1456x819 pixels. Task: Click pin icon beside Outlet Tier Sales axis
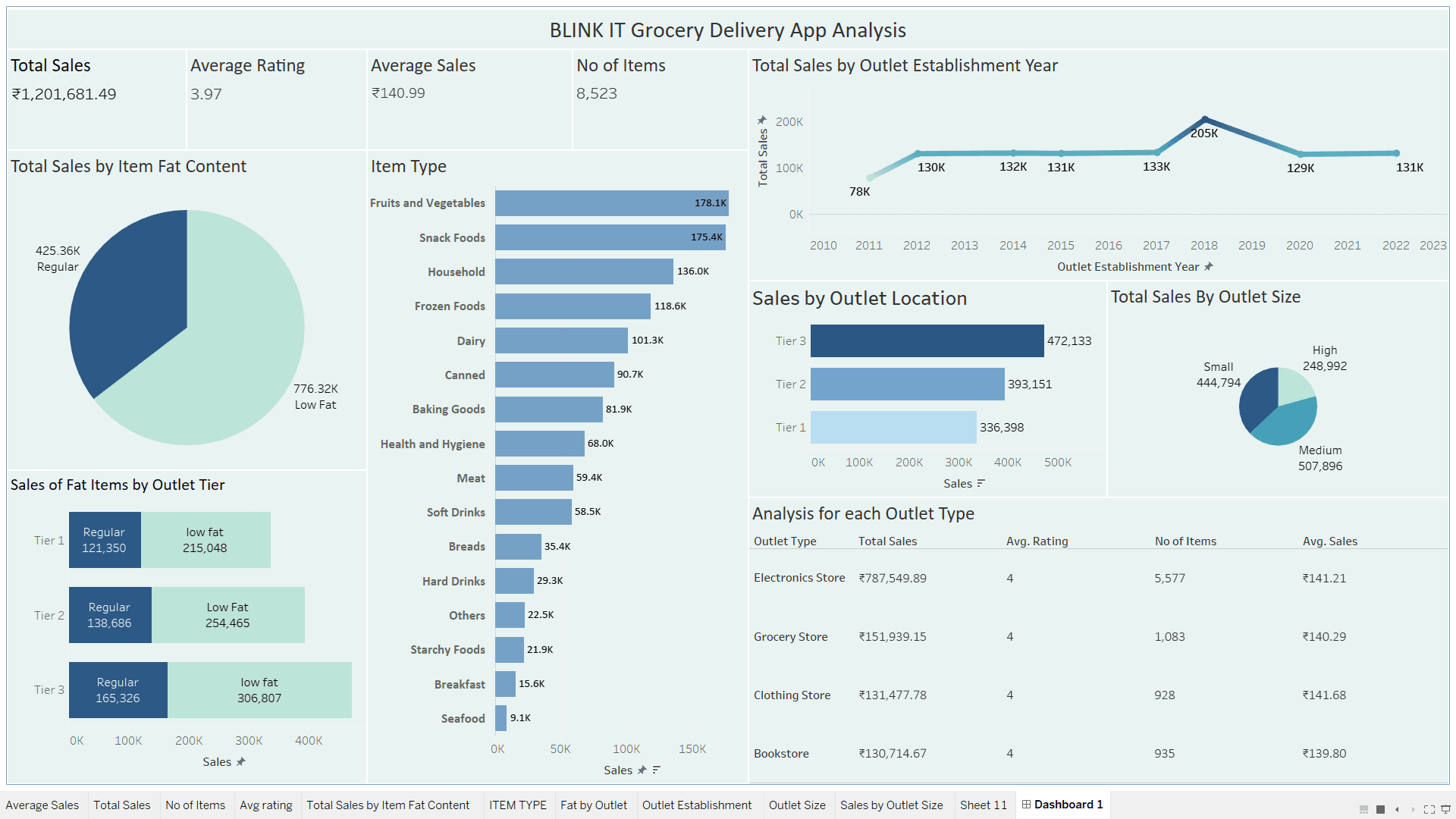tap(241, 761)
